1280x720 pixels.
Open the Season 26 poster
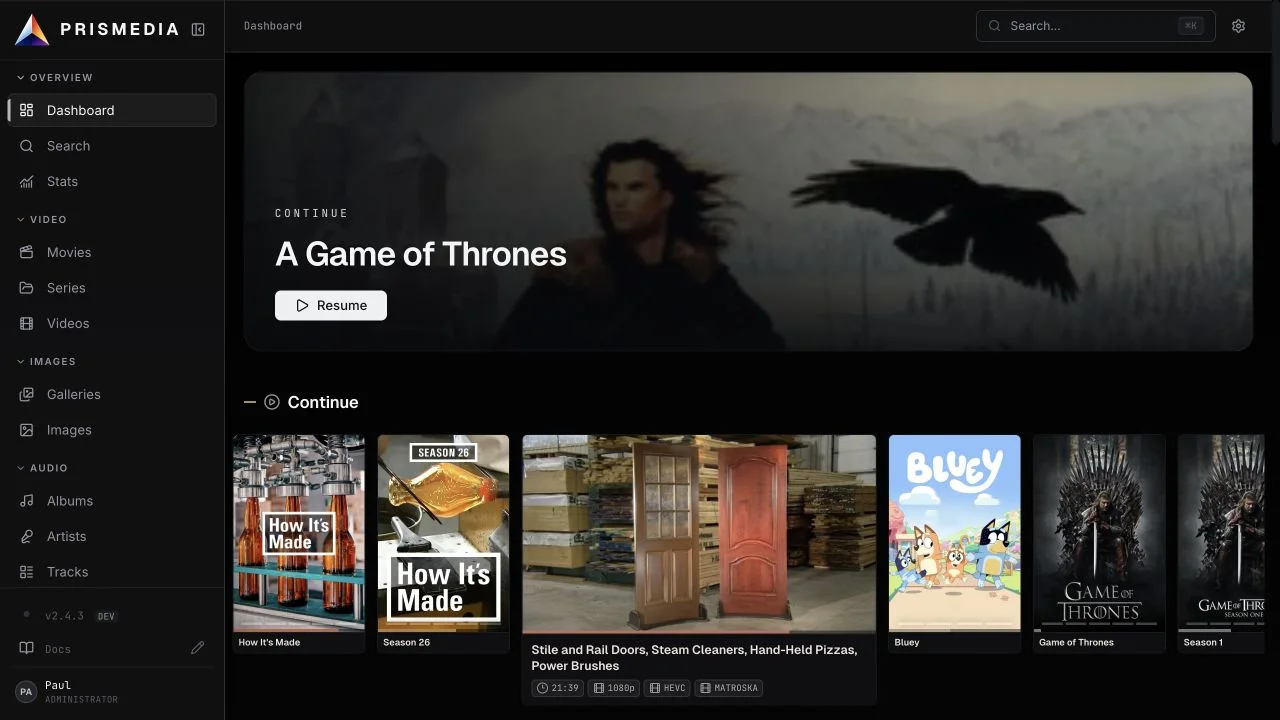pyautogui.click(x=443, y=533)
